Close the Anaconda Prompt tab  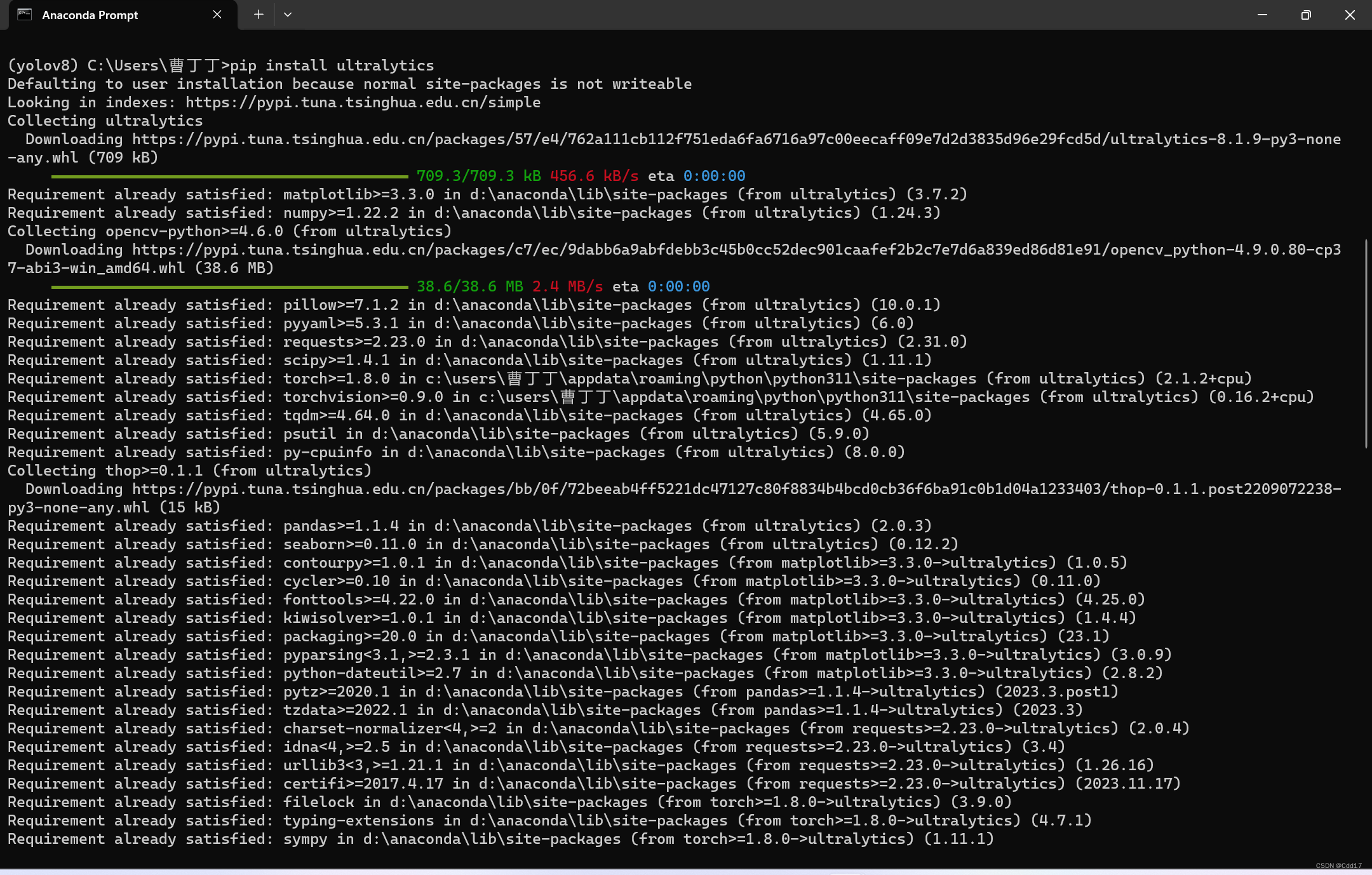pos(217,15)
